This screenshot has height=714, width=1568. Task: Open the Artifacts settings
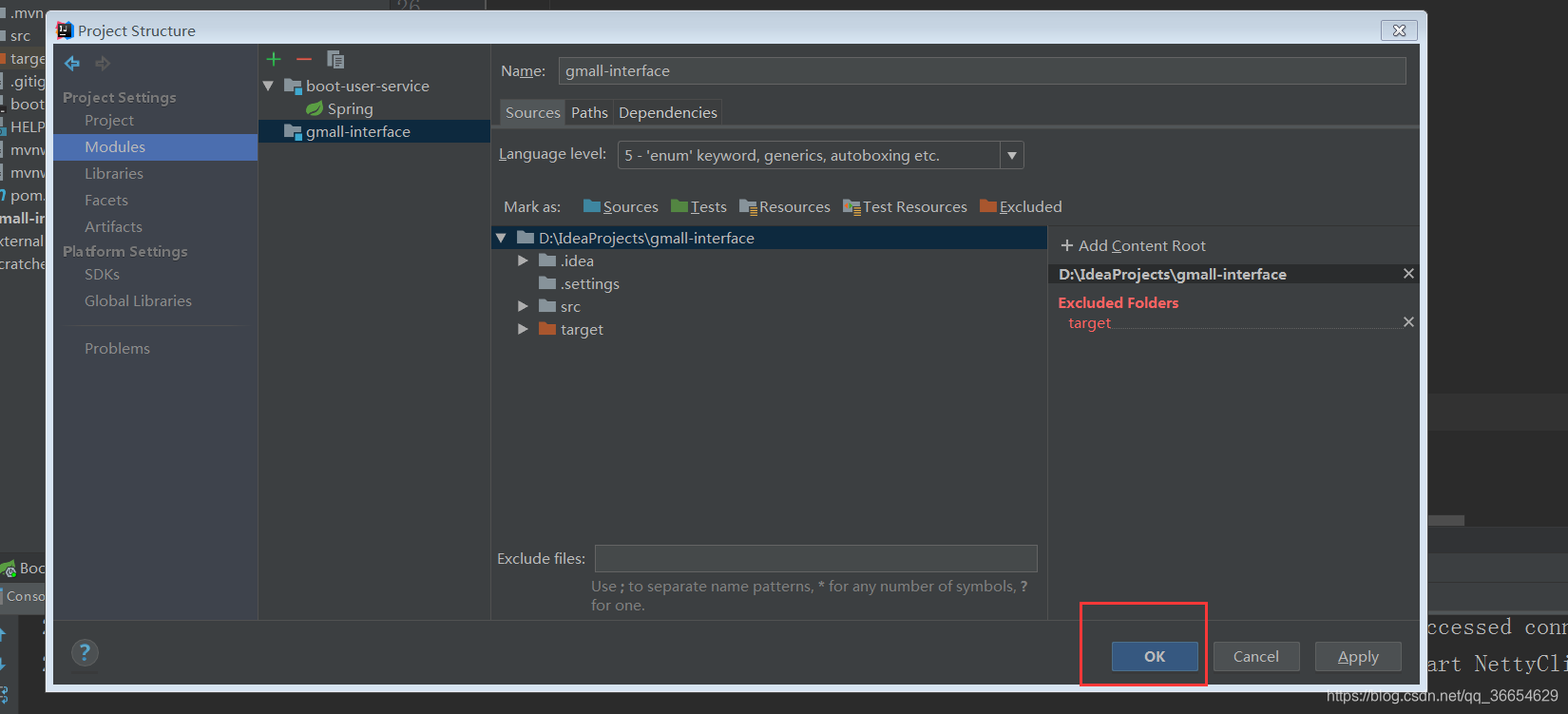click(113, 226)
